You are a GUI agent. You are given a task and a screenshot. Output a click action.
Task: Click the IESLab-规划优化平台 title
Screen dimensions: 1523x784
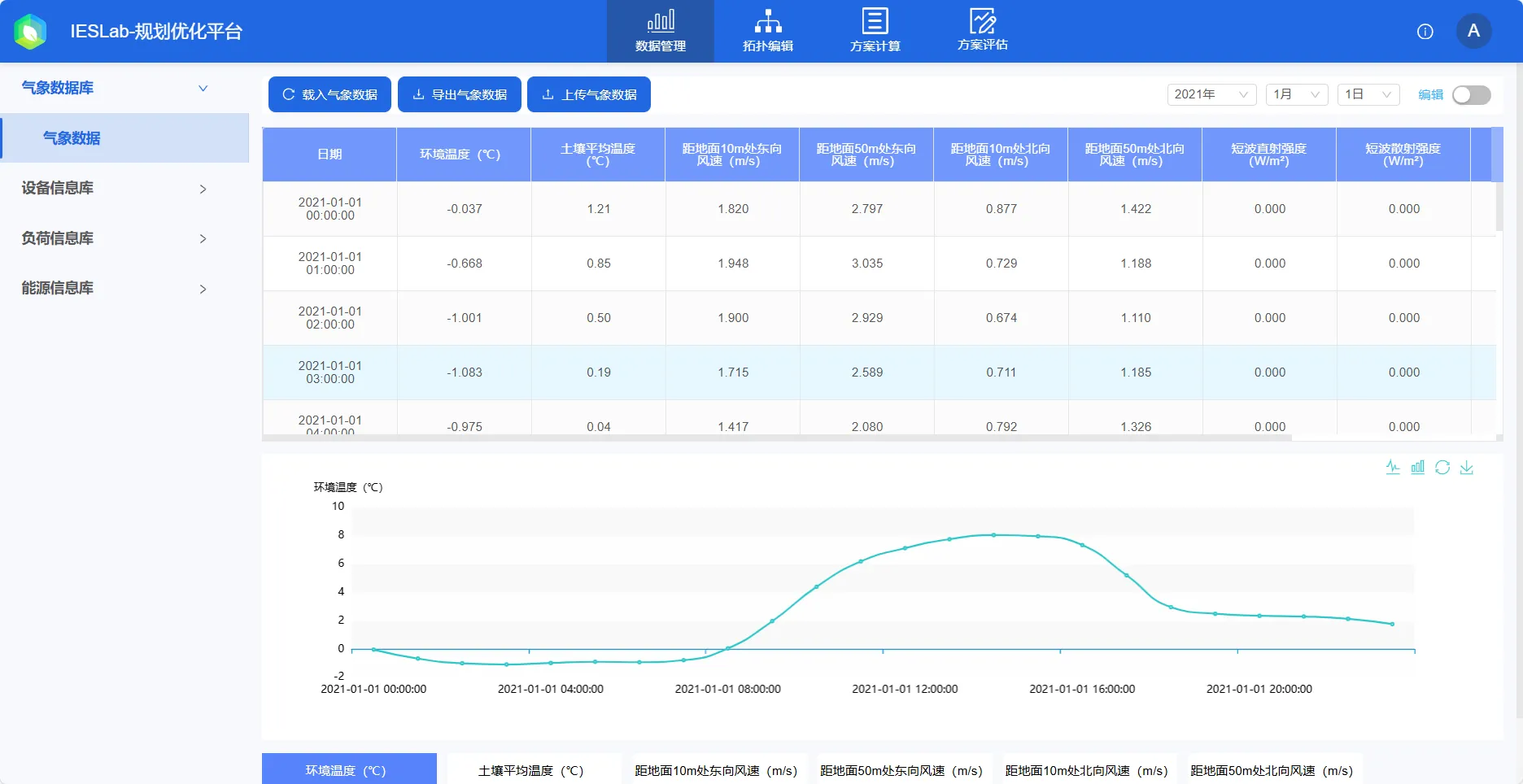pos(156,32)
